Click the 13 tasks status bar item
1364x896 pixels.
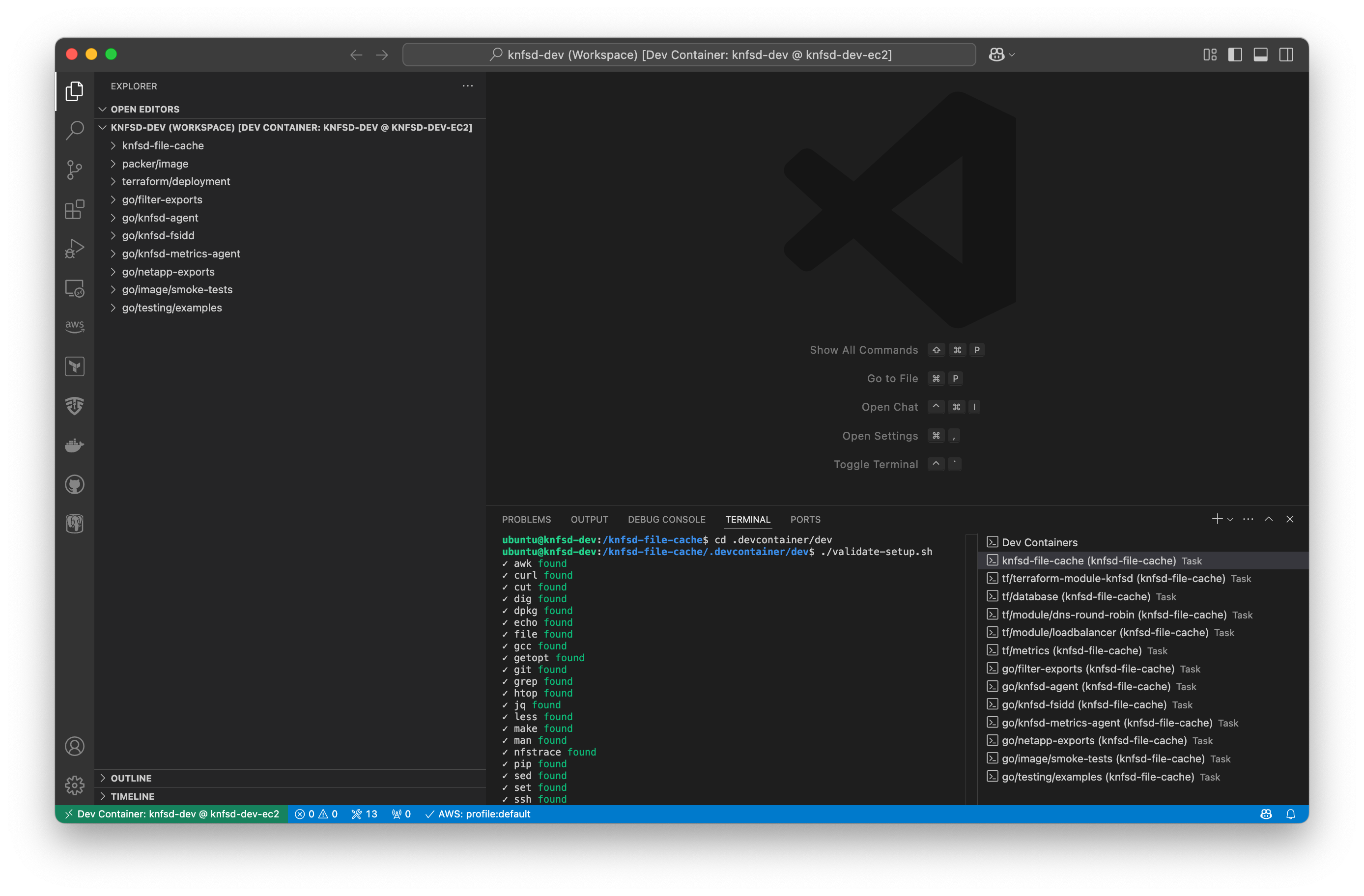pos(364,814)
